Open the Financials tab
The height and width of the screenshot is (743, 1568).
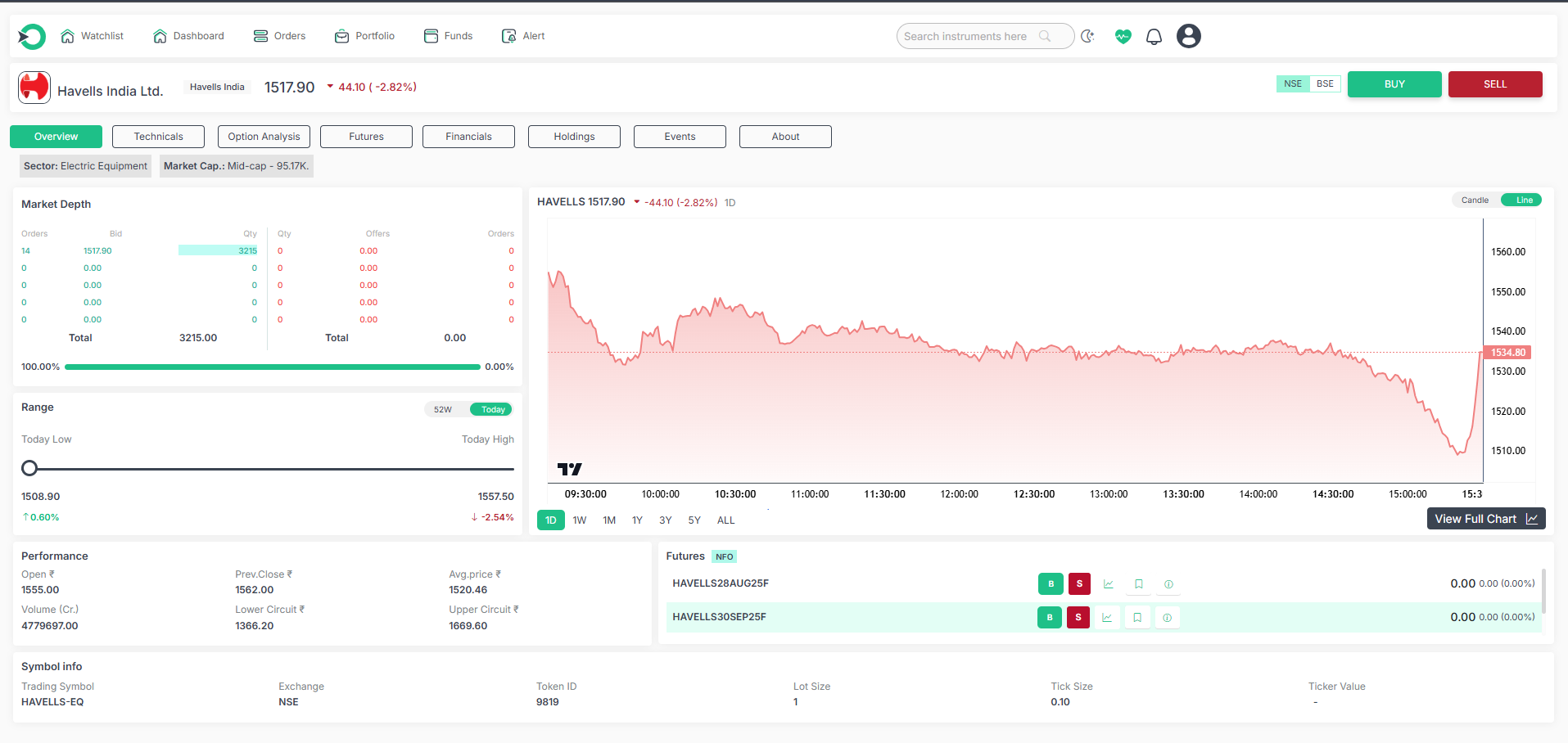coord(468,137)
